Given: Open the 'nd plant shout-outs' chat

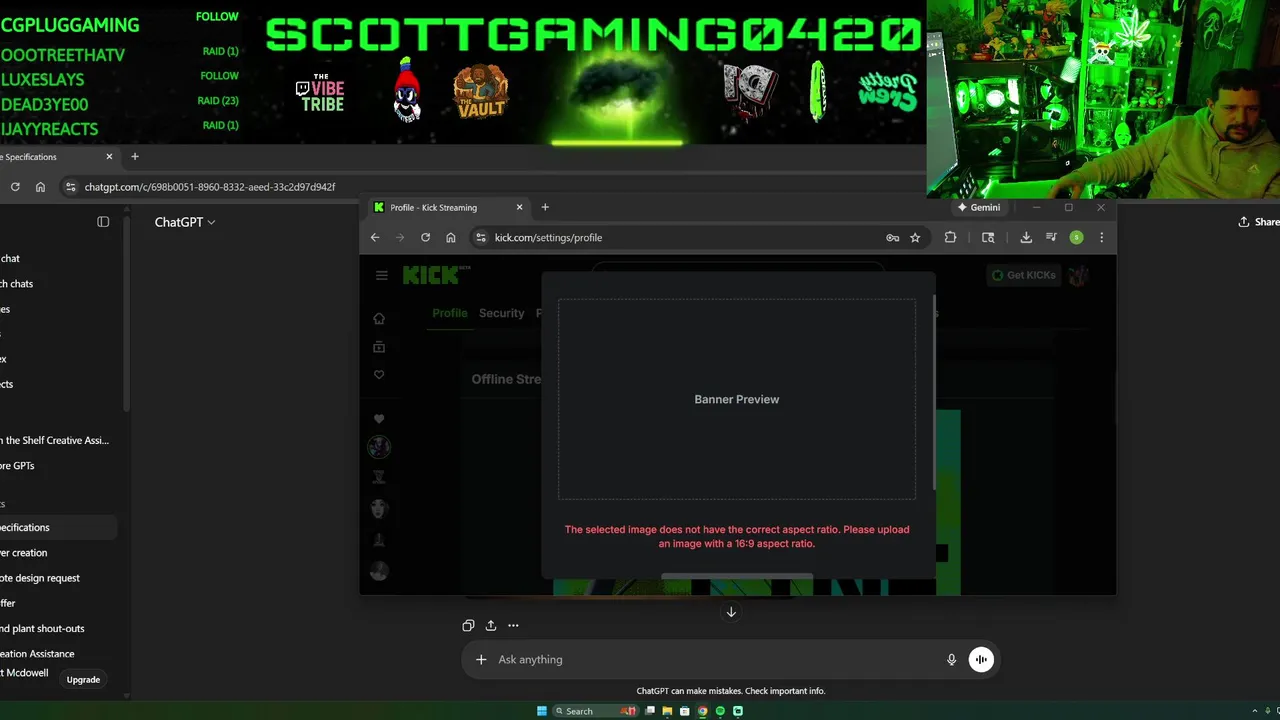Looking at the screenshot, I should coord(42,628).
